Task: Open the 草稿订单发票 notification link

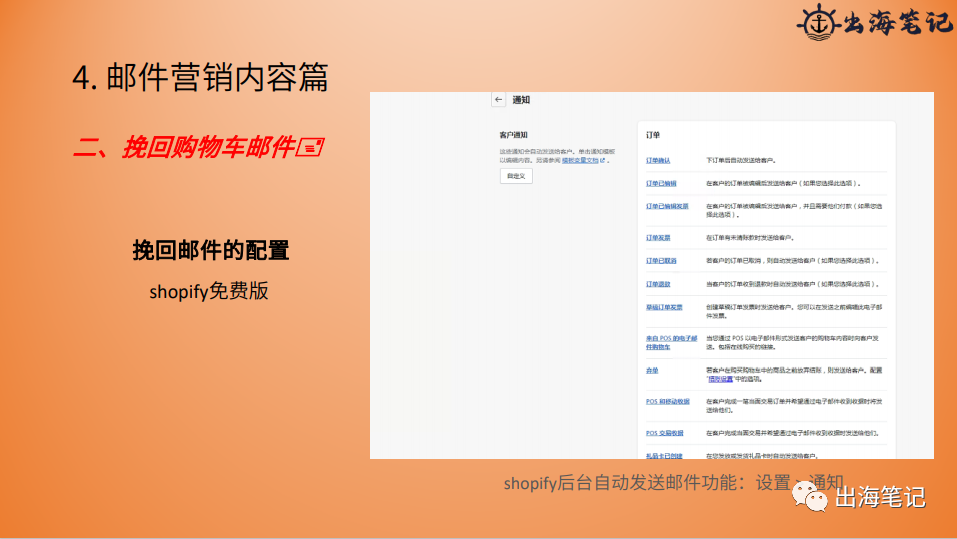Action: (x=664, y=307)
